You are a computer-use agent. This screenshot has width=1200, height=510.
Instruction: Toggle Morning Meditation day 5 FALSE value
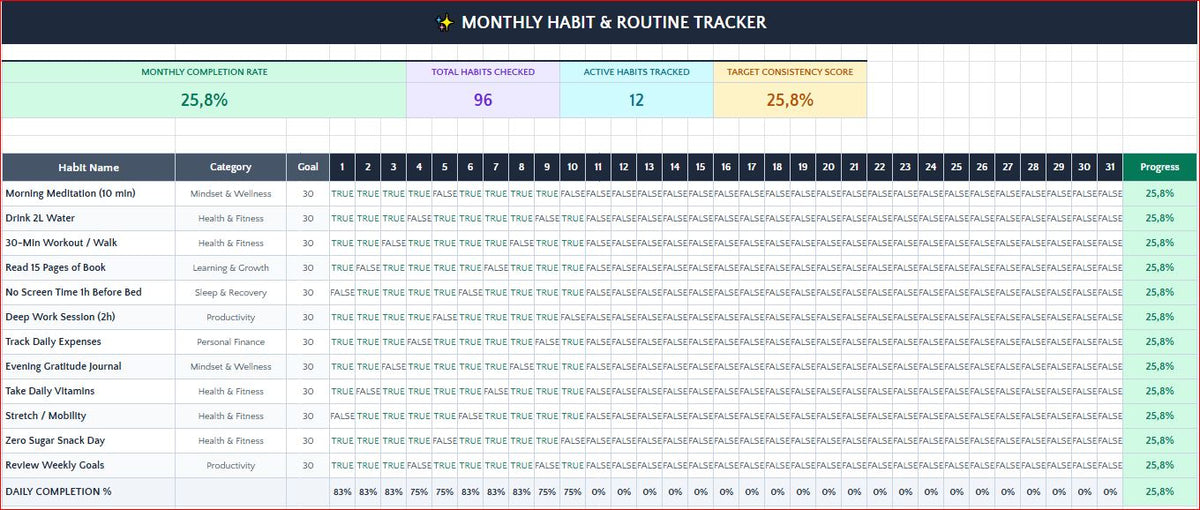point(445,193)
